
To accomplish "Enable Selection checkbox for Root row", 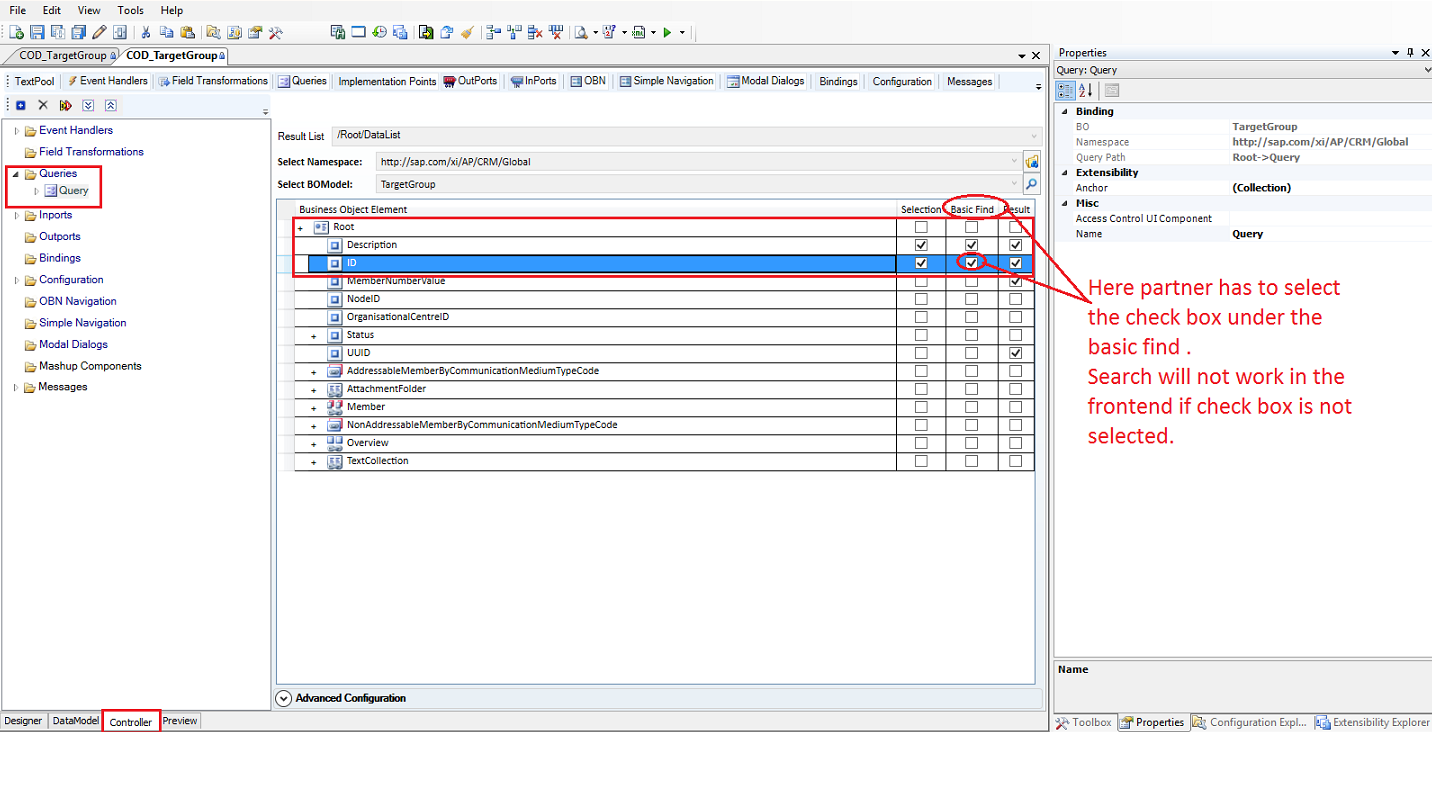I will coord(921,227).
